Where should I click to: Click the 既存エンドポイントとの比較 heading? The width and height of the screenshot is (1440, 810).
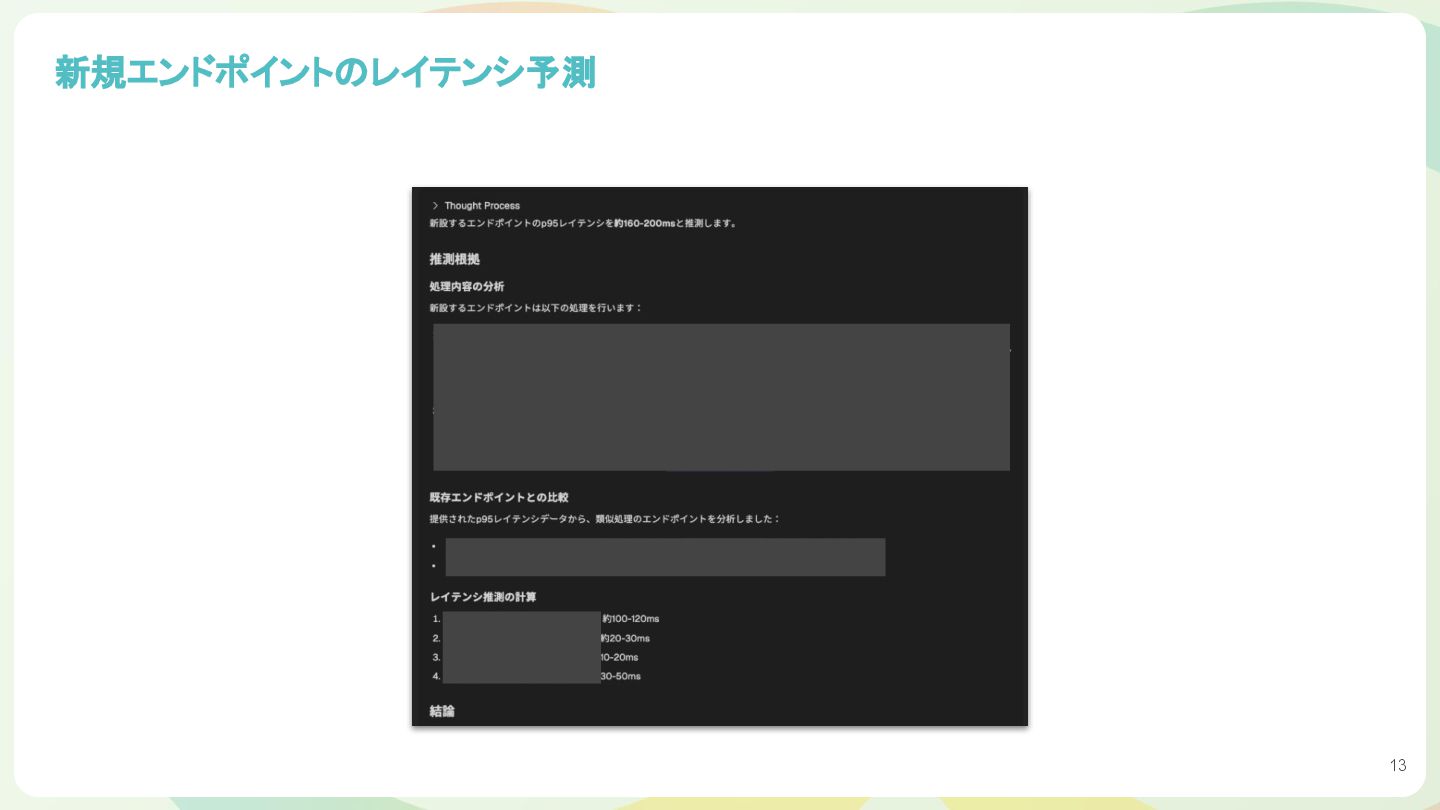point(499,497)
